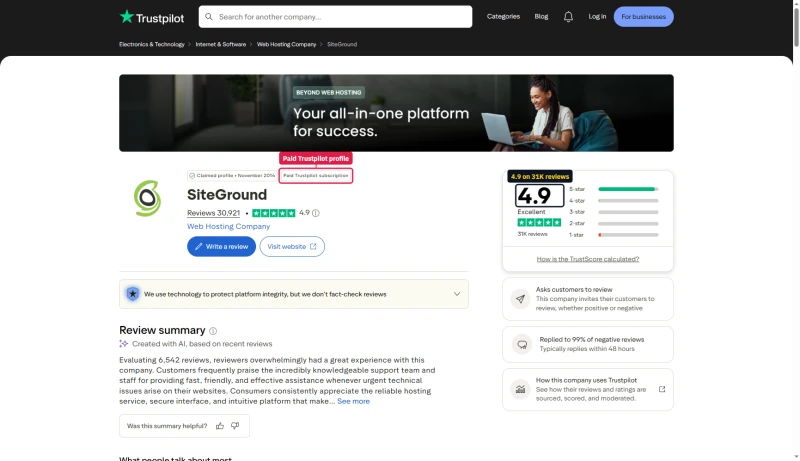The image size is (800, 461).
Task: Click the AI sparkle icon by Created with AI
Action: pyautogui.click(x=123, y=344)
